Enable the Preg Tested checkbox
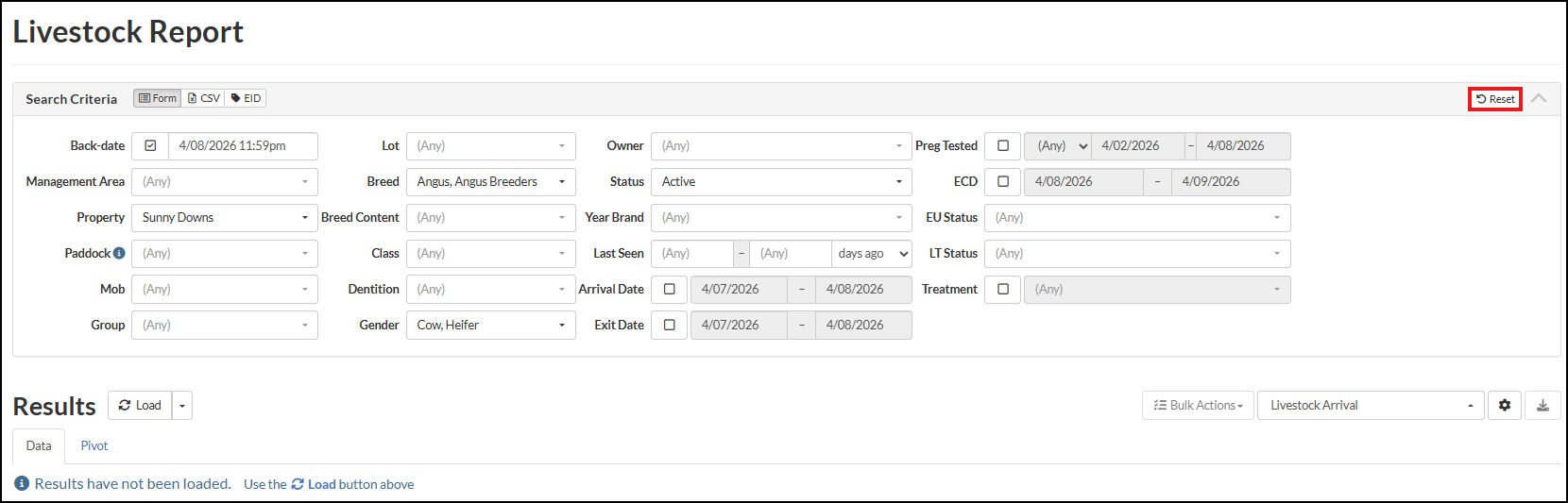The width and height of the screenshot is (1568, 503). [1003, 146]
